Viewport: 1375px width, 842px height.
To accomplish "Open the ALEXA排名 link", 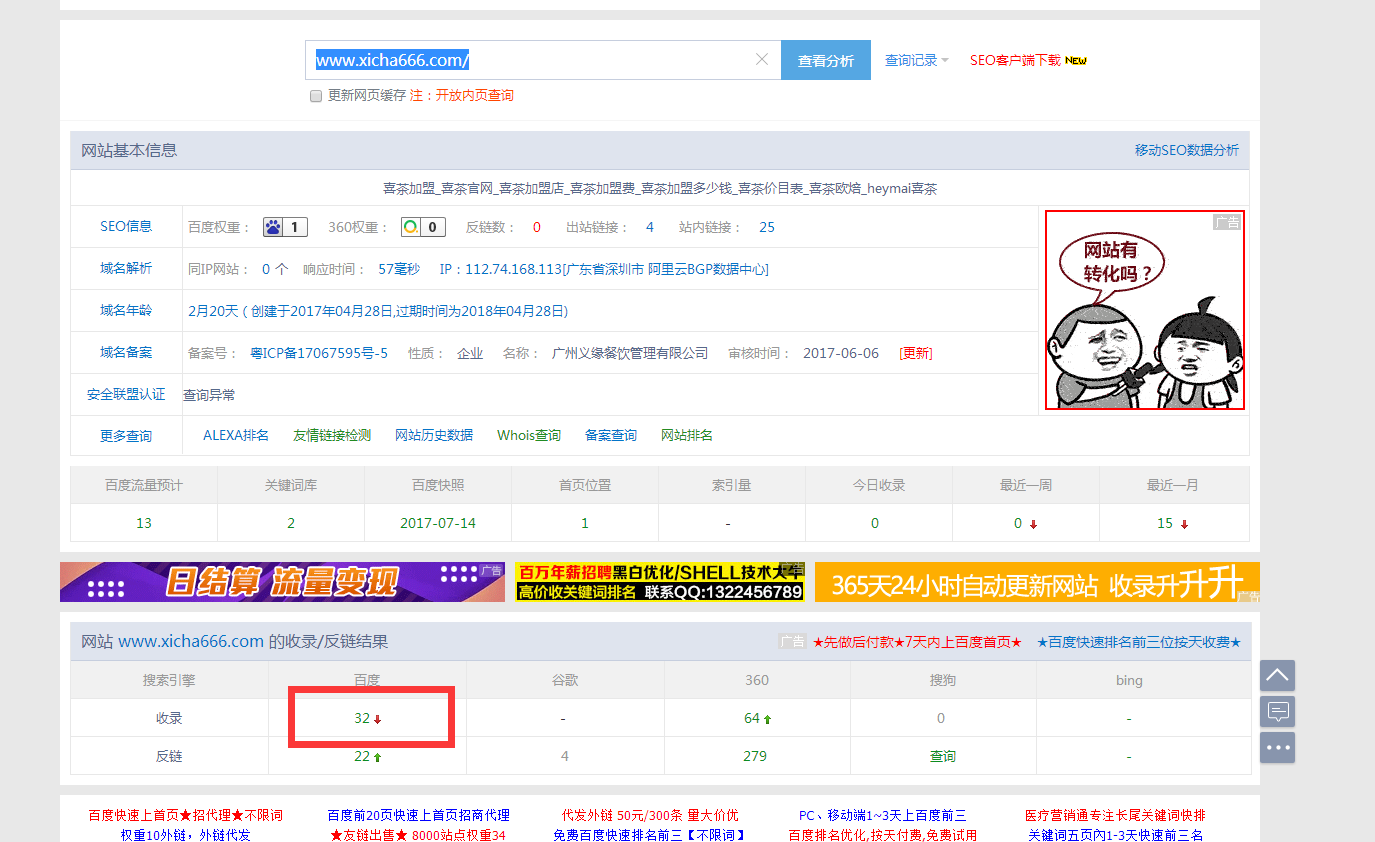I will click(236, 435).
